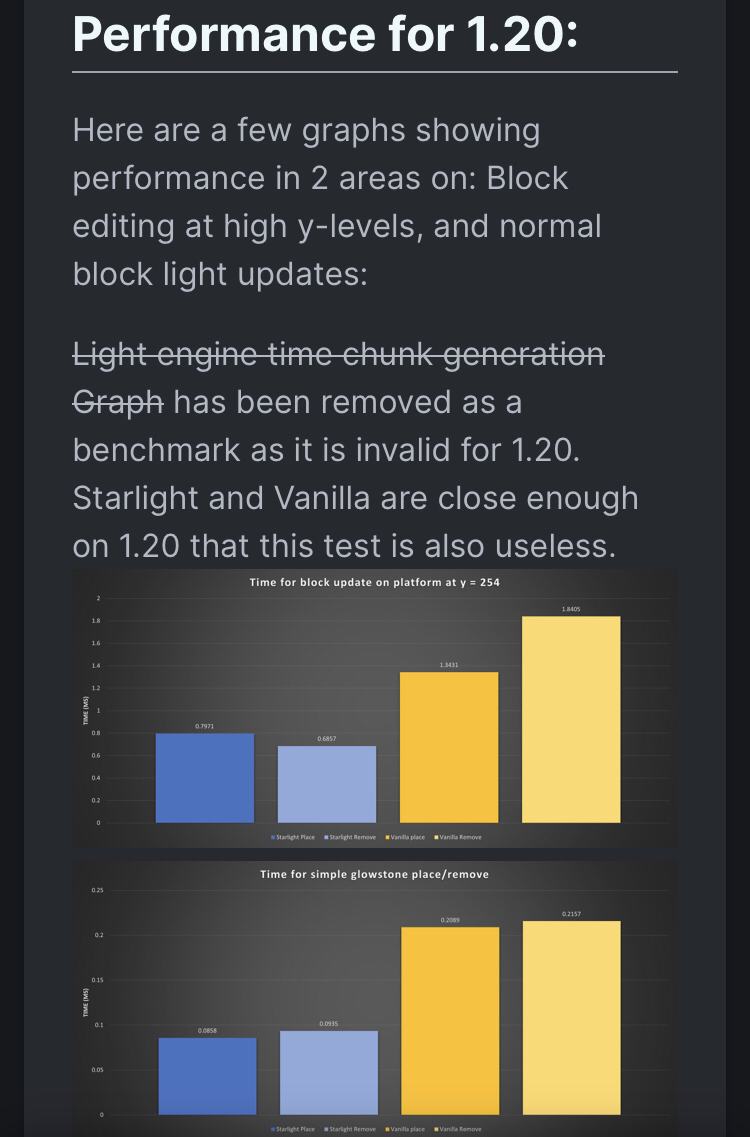Open the block update at y = 254 chart image
Viewport: 750px width, 1137px height.
(375, 709)
